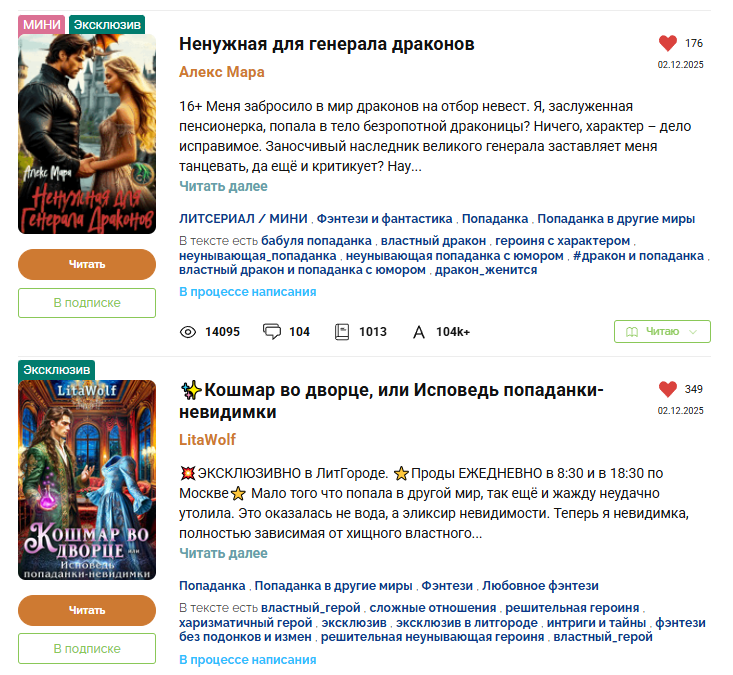Viewport: 733px width, 675px height.
Task: Open the Кошмар во дворце cover thumbnail
Action: click(x=87, y=480)
